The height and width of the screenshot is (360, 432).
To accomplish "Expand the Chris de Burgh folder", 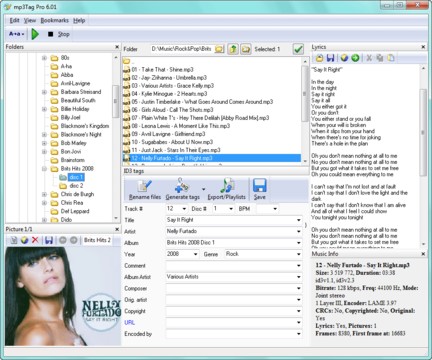I will (44, 194).
